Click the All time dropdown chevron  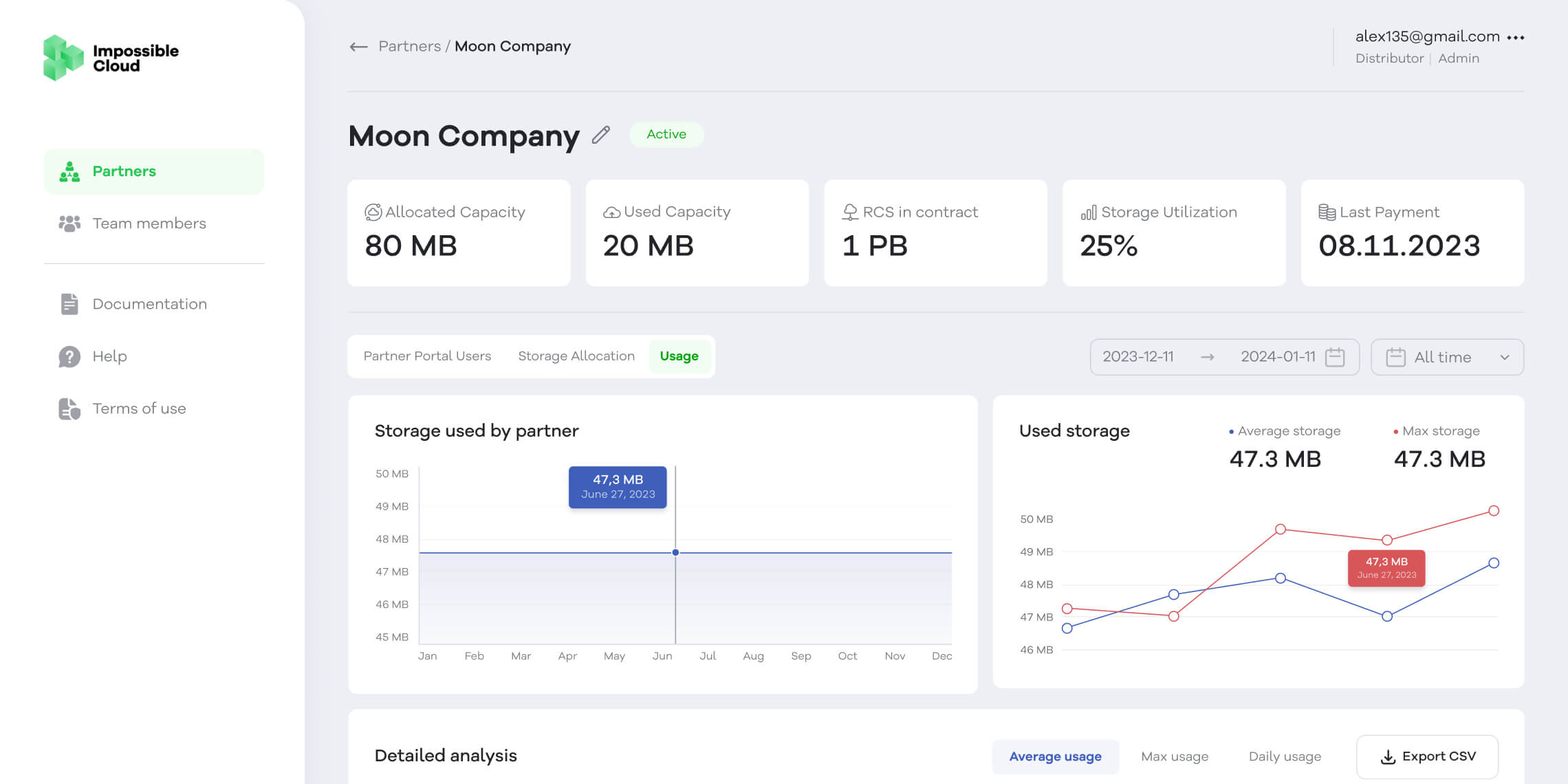pyautogui.click(x=1505, y=358)
